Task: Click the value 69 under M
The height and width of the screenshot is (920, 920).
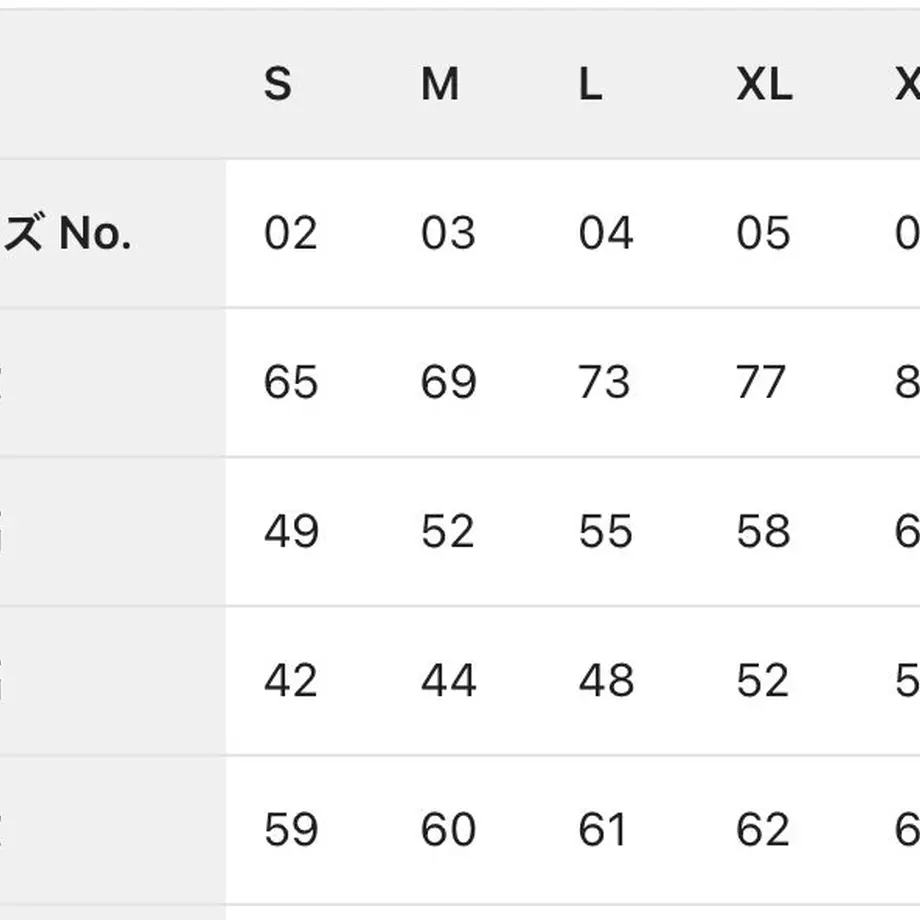Action: (449, 382)
